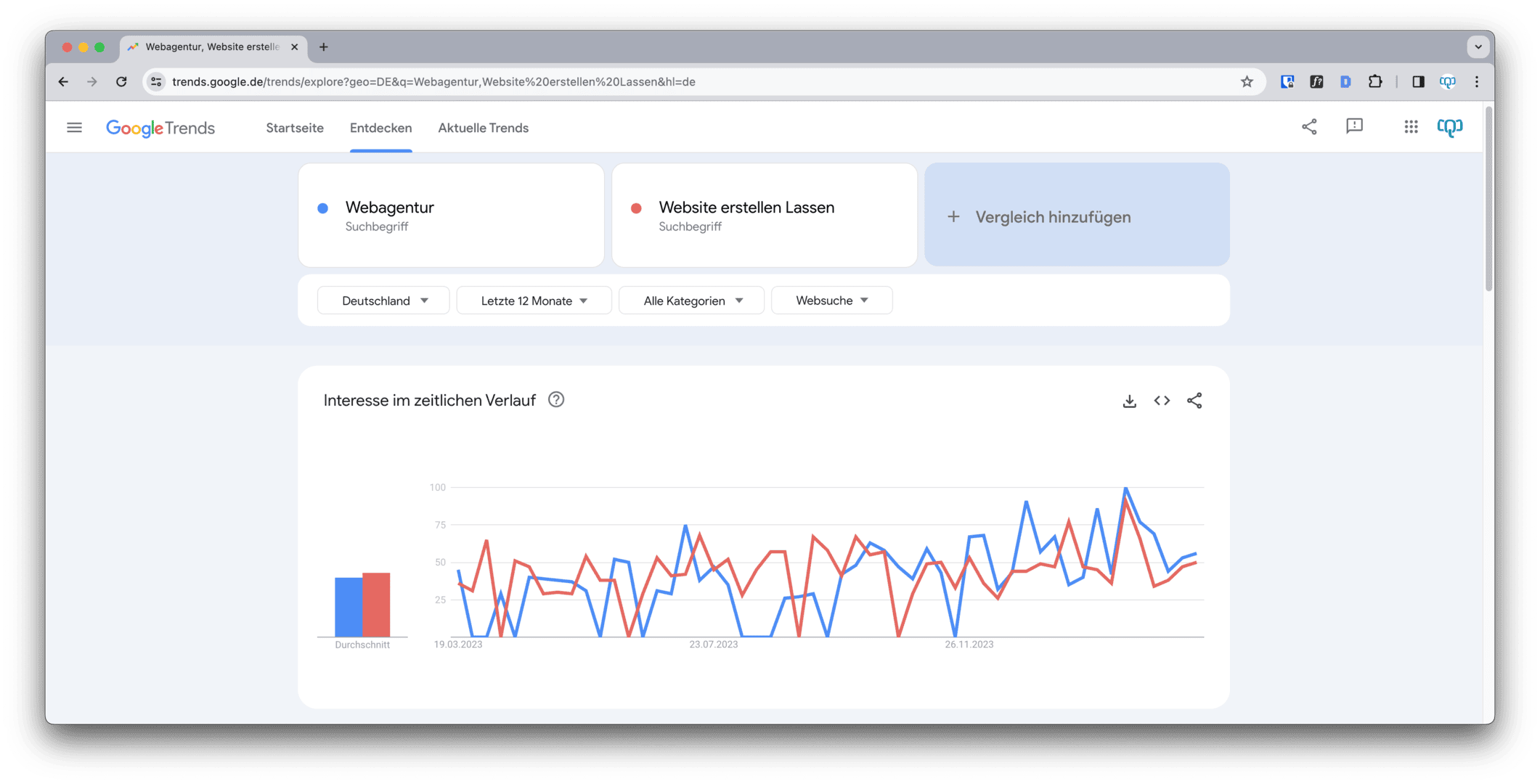Click the share icon in the header
This screenshot has width=1540, height=784.
[1309, 127]
